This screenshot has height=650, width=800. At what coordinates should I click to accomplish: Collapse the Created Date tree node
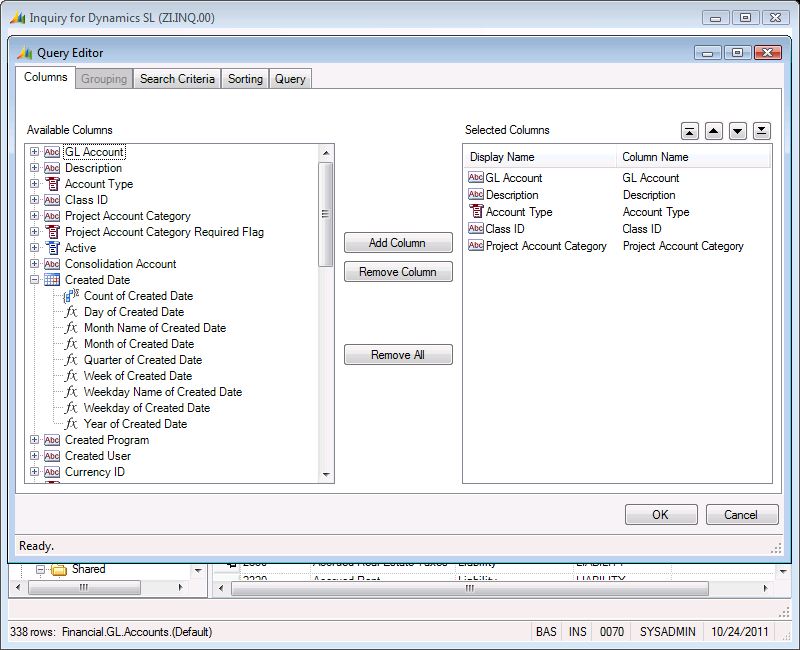34,280
